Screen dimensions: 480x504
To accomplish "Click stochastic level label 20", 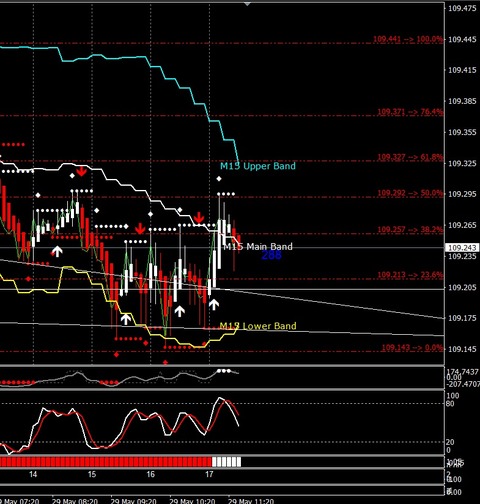I will [450, 442].
